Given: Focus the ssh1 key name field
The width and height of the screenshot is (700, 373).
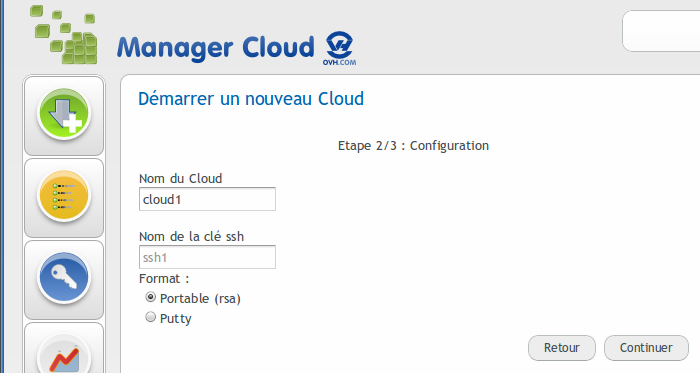Looking at the screenshot, I should [207, 257].
